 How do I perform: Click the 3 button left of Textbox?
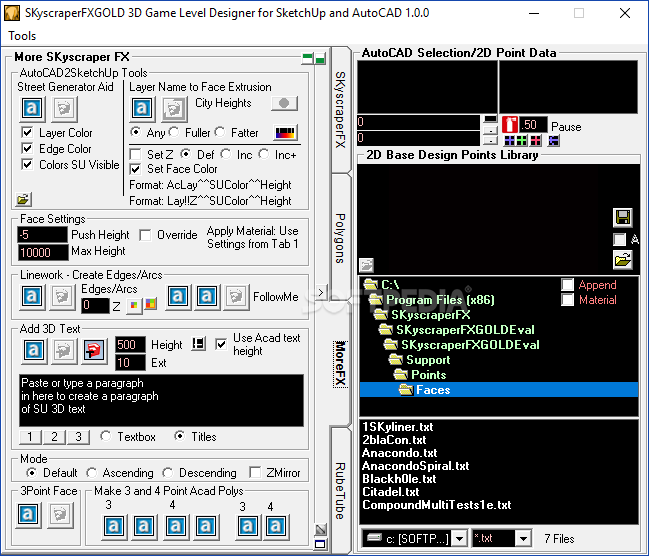pos(78,437)
